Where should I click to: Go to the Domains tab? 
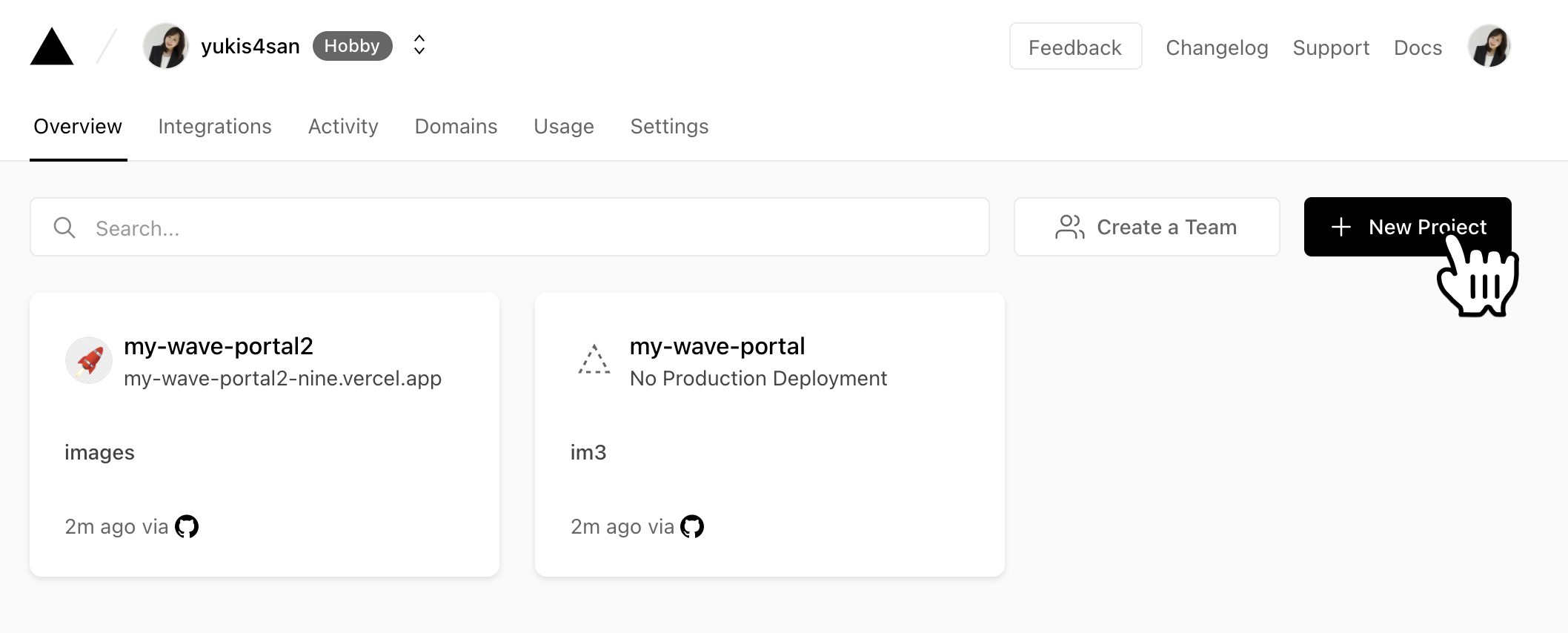click(456, 126)
